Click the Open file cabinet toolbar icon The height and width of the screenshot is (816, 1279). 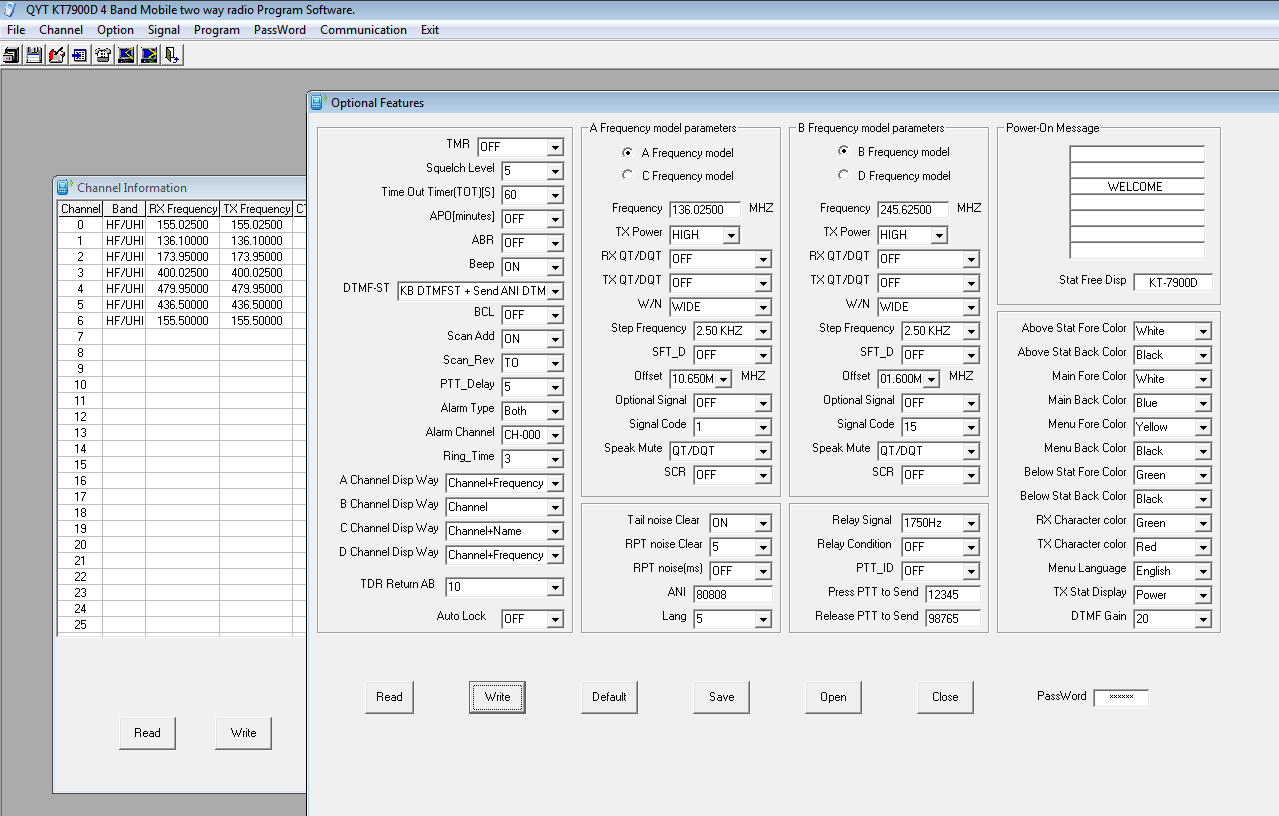(12, 55)
